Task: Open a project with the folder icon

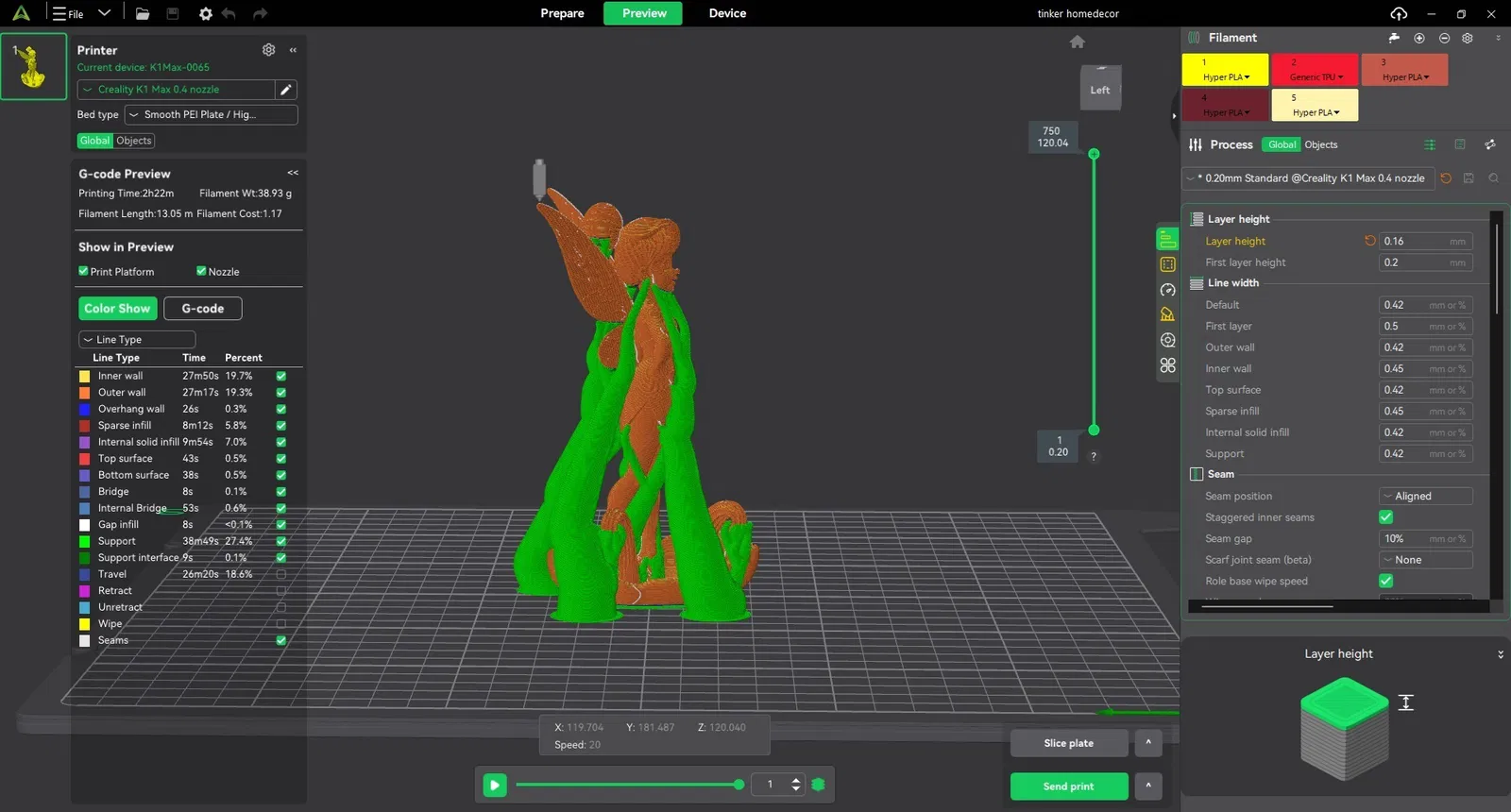Action: tap(143, 13)
